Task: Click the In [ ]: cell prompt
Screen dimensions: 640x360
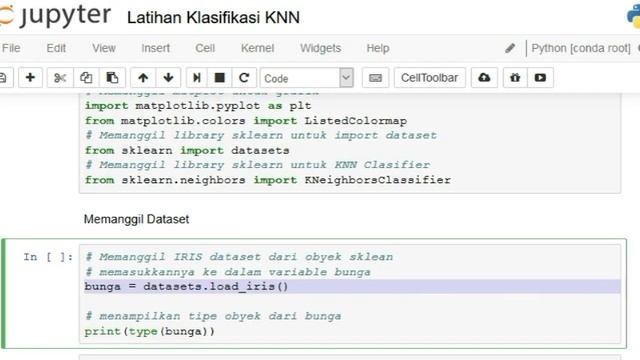Action: pos(48,257)
